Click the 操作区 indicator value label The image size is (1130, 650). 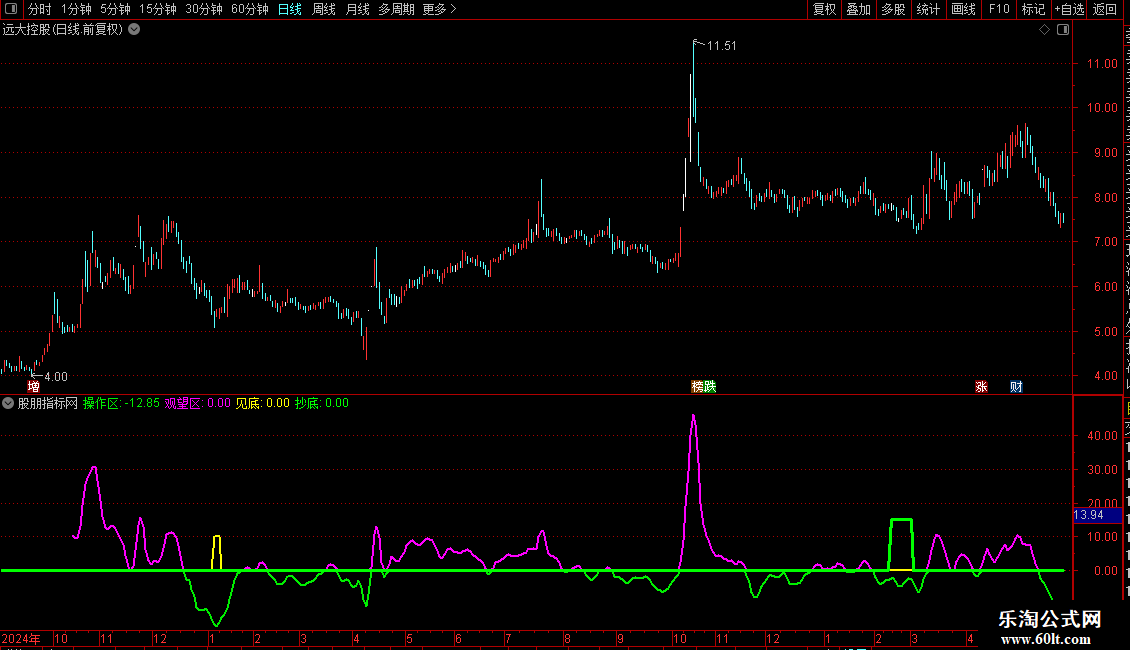121,404
